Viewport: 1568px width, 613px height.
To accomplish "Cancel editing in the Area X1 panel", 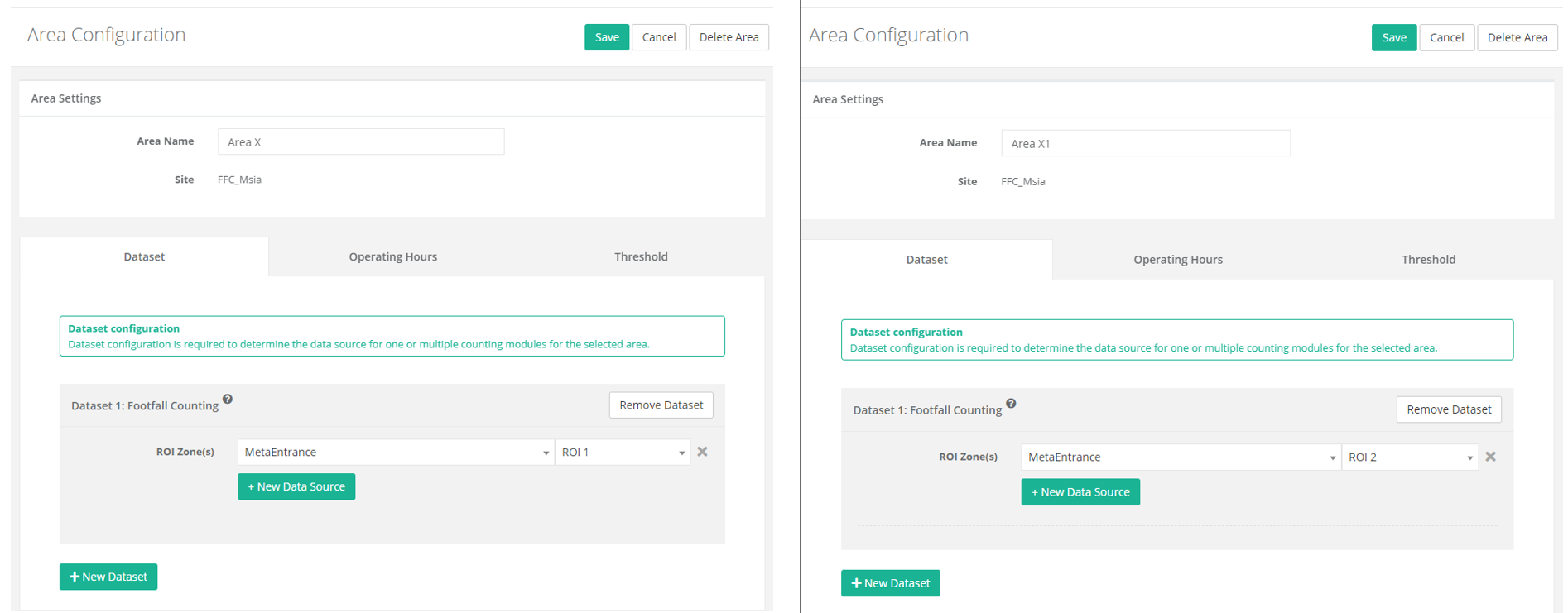I will pyautogui.click(x=1446, y=37).
